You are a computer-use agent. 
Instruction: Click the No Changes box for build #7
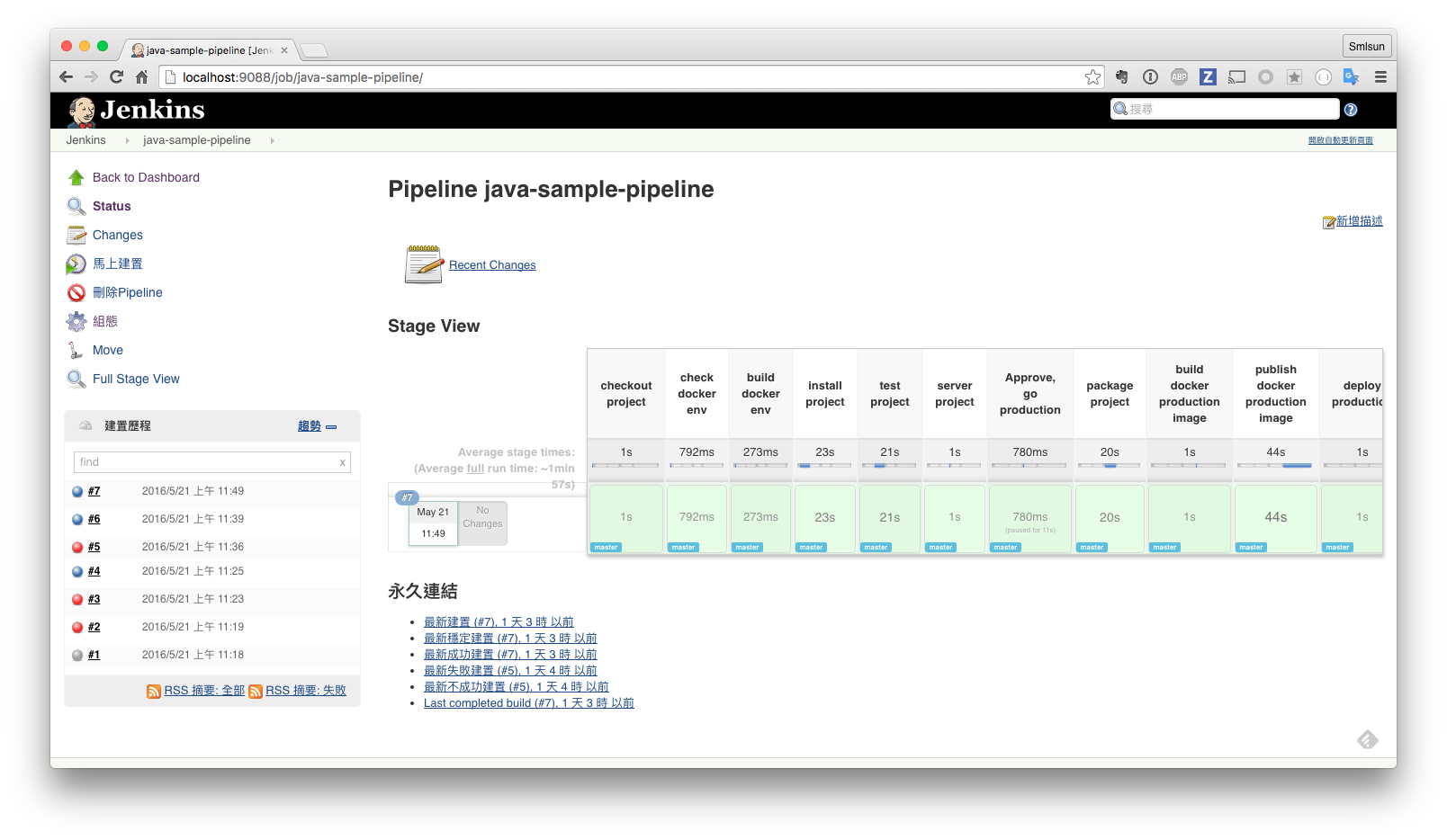click(x=483, y=523)
